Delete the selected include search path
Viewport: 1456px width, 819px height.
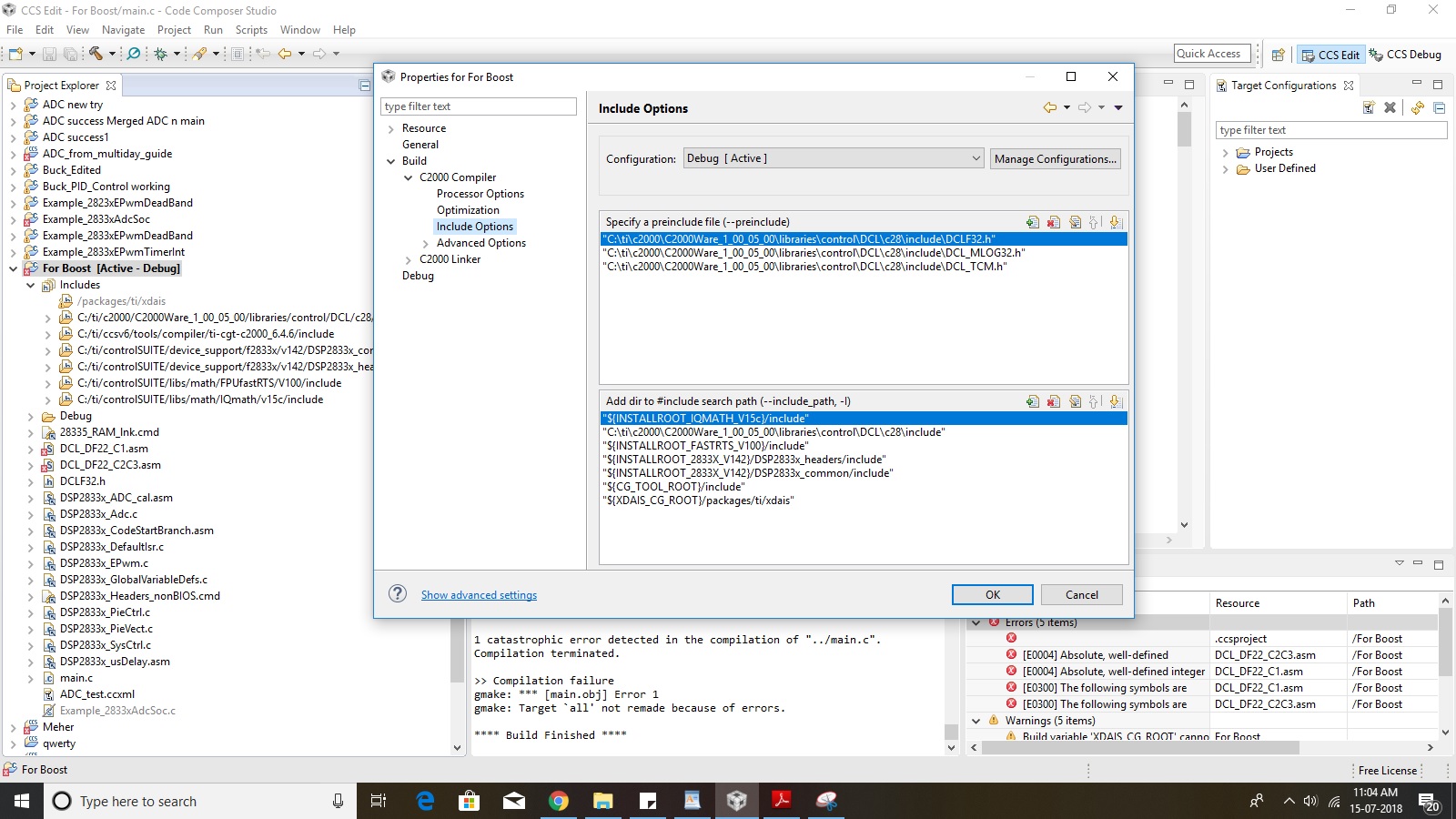1054,401
